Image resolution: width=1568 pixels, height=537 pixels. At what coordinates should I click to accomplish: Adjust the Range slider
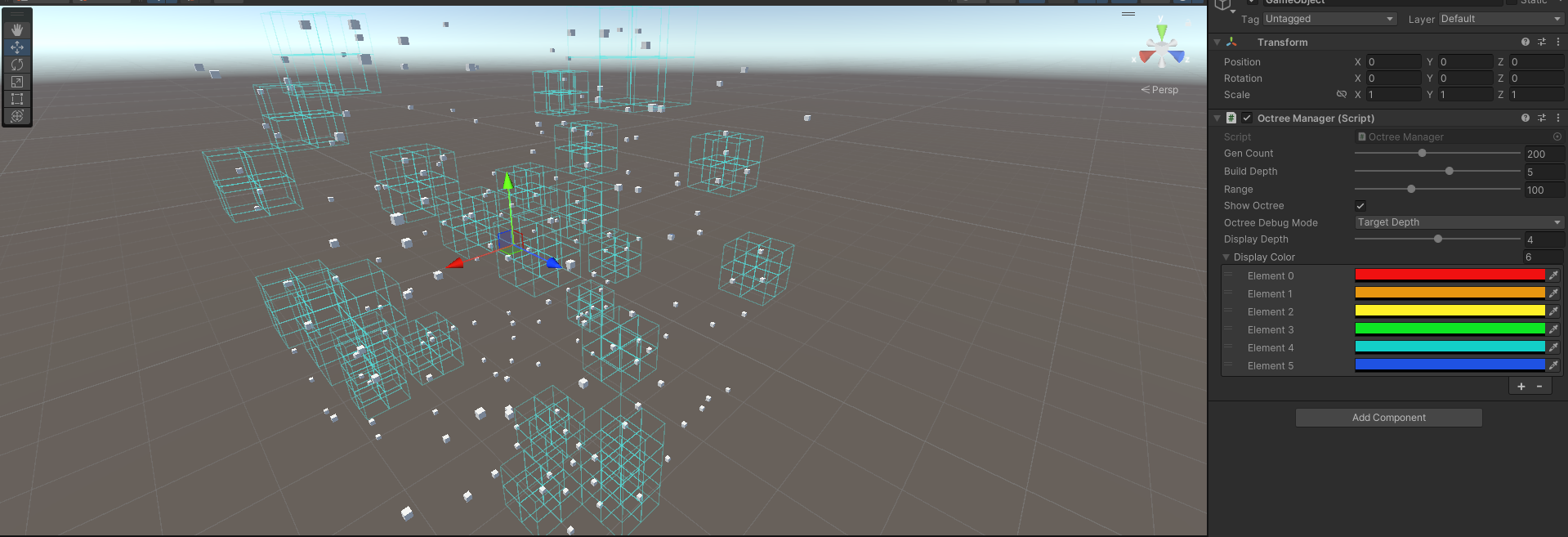(x=1437, y=190)
